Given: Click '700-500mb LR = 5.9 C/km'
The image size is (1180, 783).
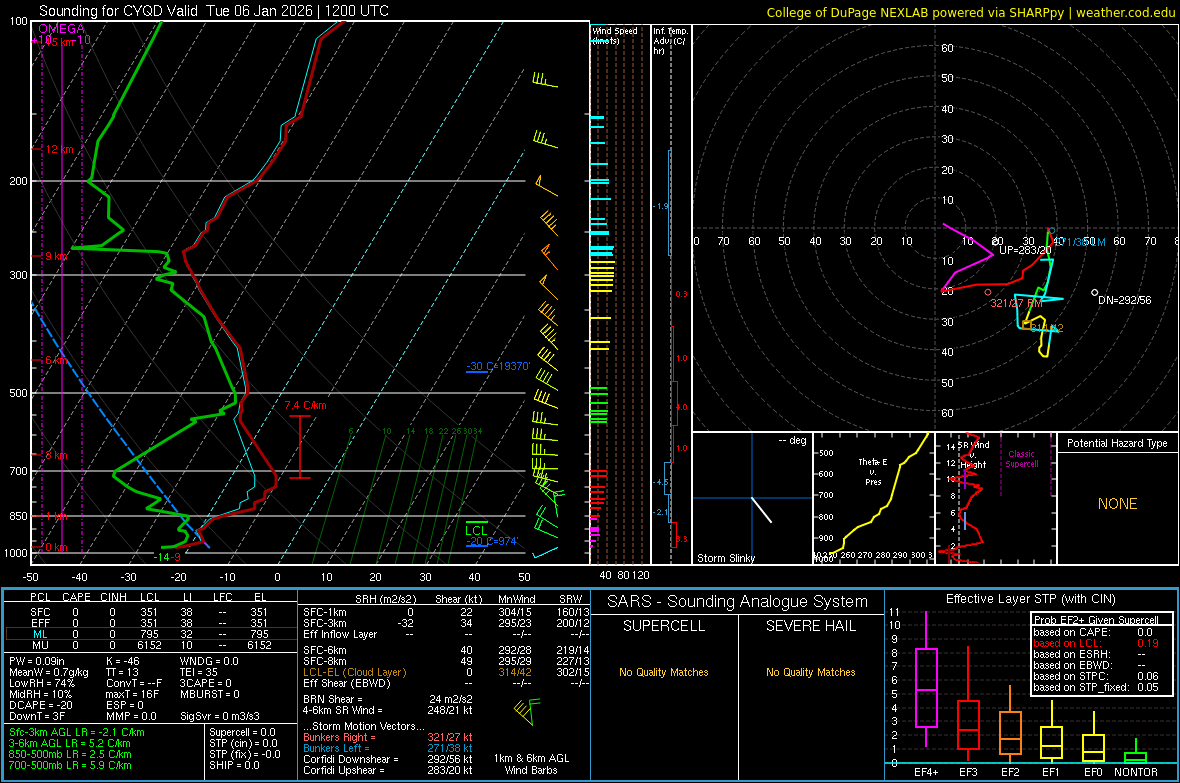Looking at the screenshot, I should pyautogui.click(x=70, y=765).
